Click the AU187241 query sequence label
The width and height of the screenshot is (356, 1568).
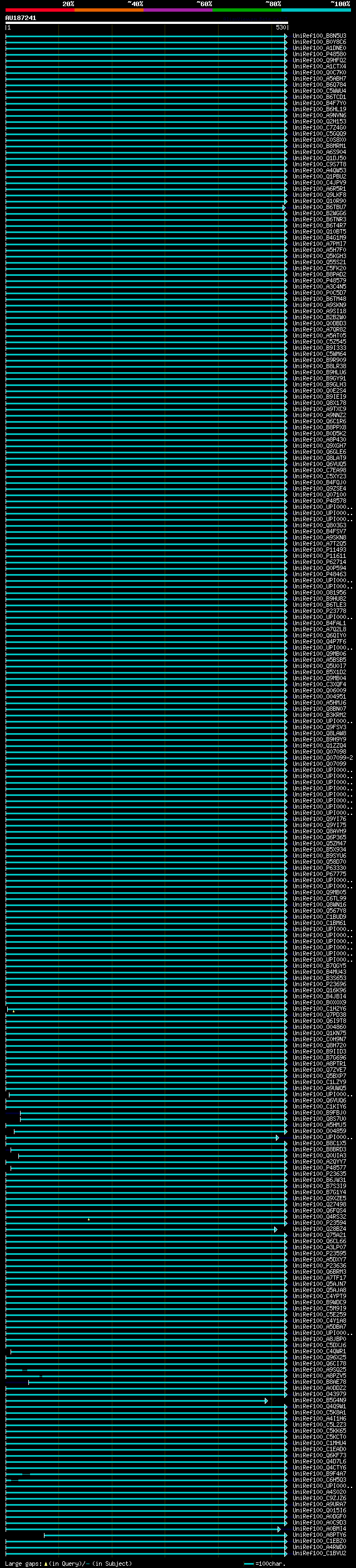pos(21,18)
